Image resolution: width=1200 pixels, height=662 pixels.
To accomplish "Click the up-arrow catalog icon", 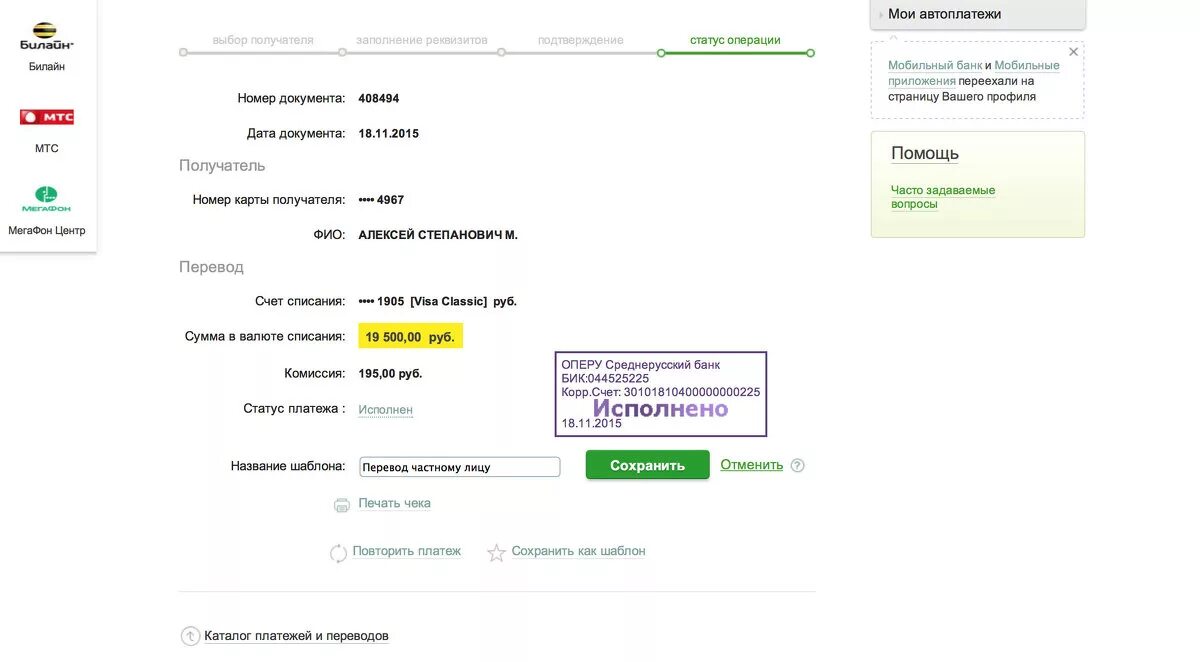I will pos(190,636).
